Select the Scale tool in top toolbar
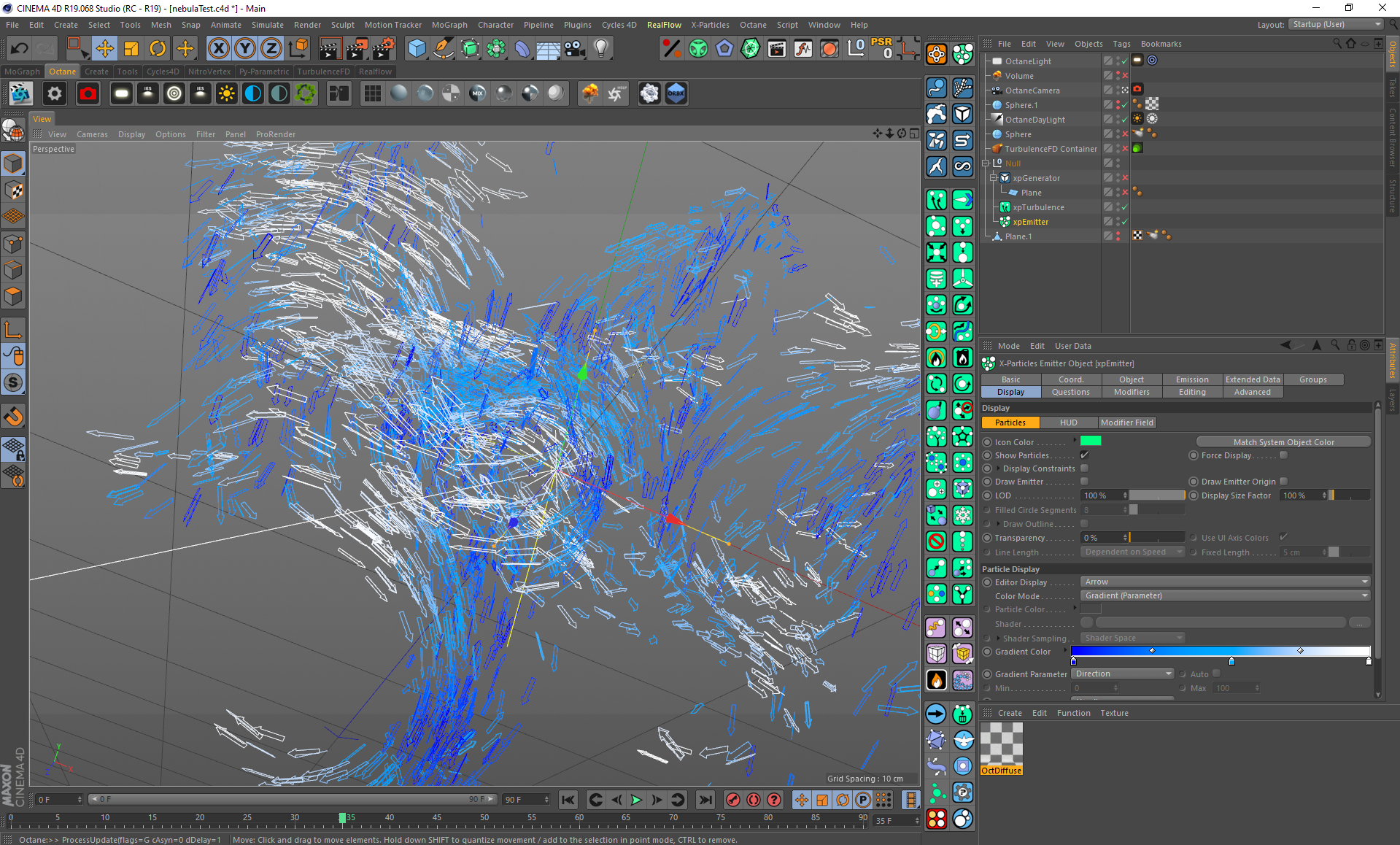The image size is (1400, 845). pos(131,49)
